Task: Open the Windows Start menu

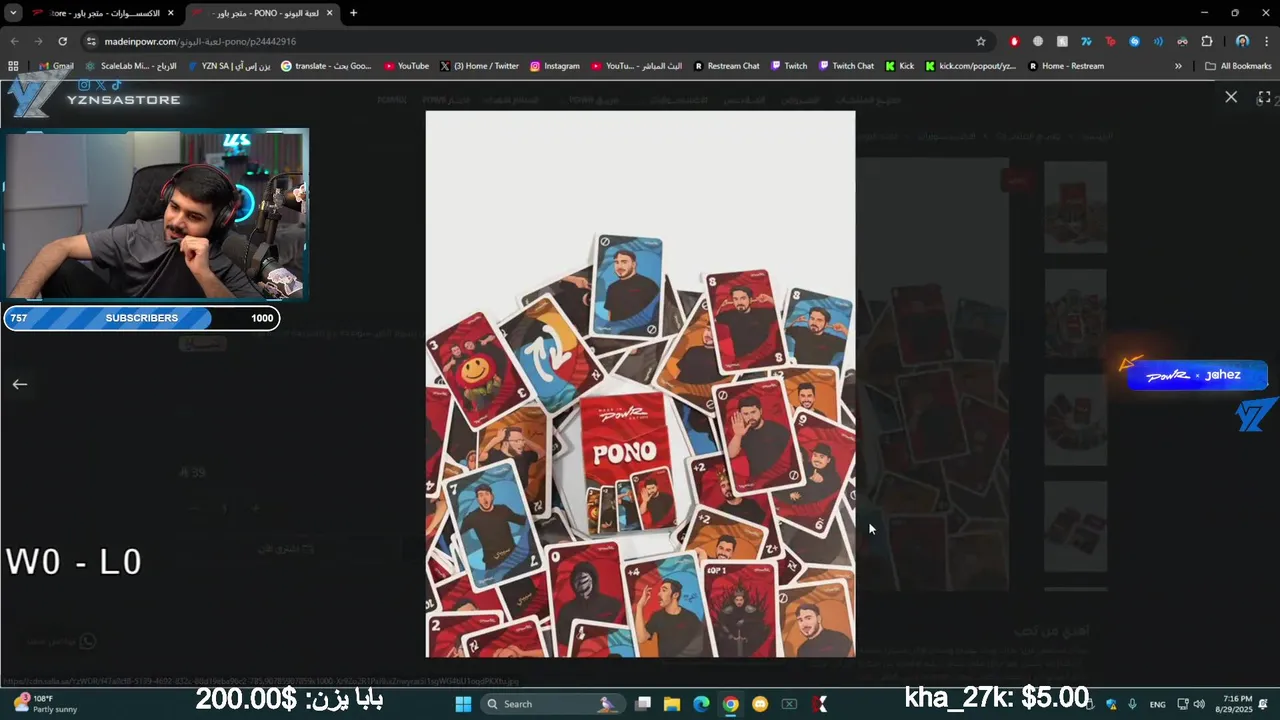Action: 463,704
